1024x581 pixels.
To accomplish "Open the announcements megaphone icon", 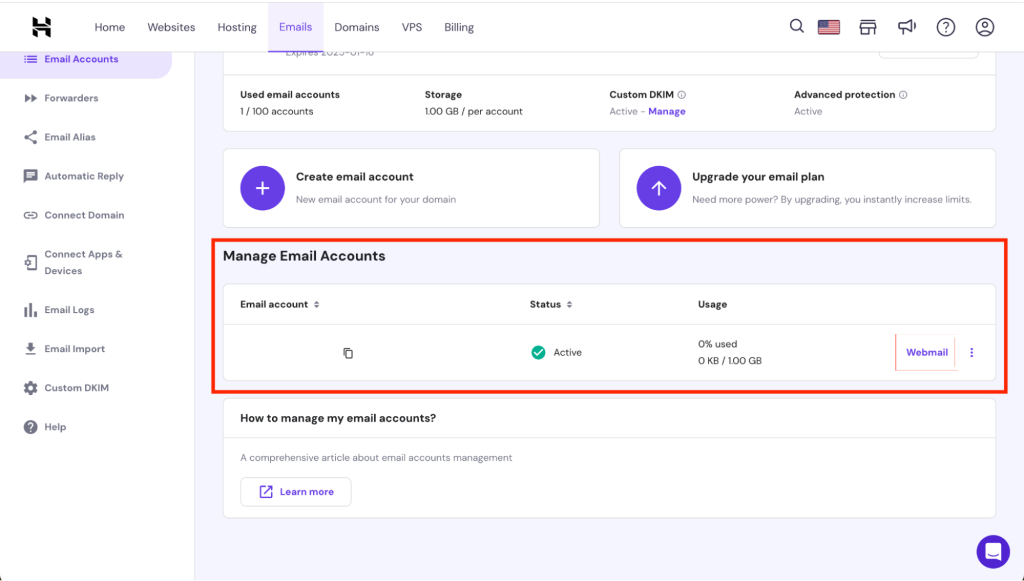I will point(906,27).
